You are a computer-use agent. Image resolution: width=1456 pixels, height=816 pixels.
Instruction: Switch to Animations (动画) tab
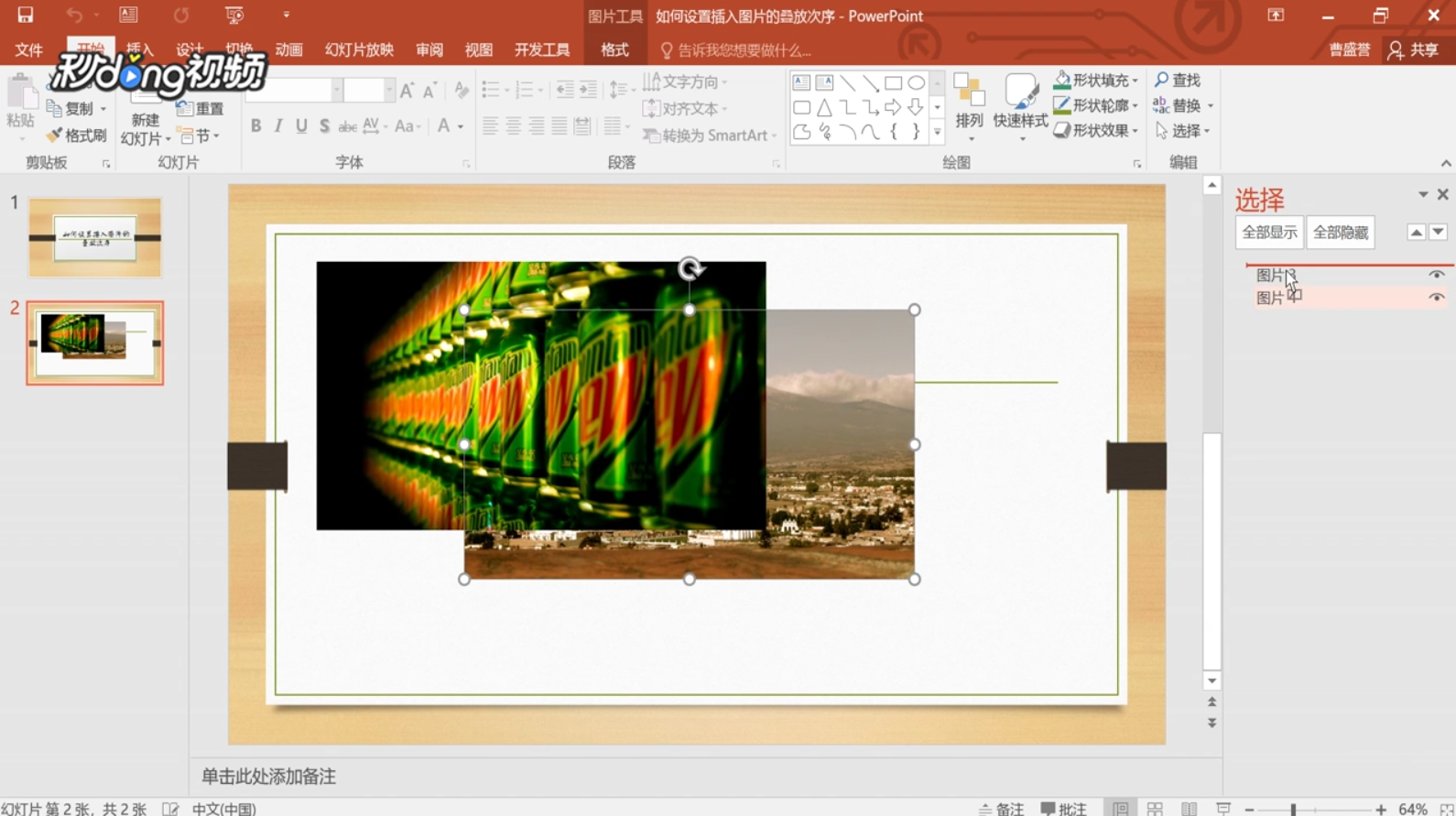coord(288,49)
